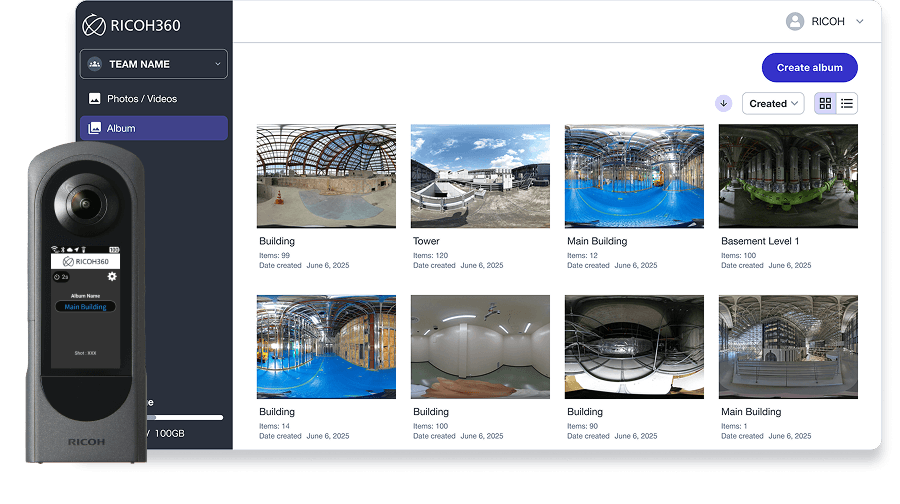900x504 pixels.
Task: Open the Basement Level 1 album thumbnail
Action: (x=788, y=176)
